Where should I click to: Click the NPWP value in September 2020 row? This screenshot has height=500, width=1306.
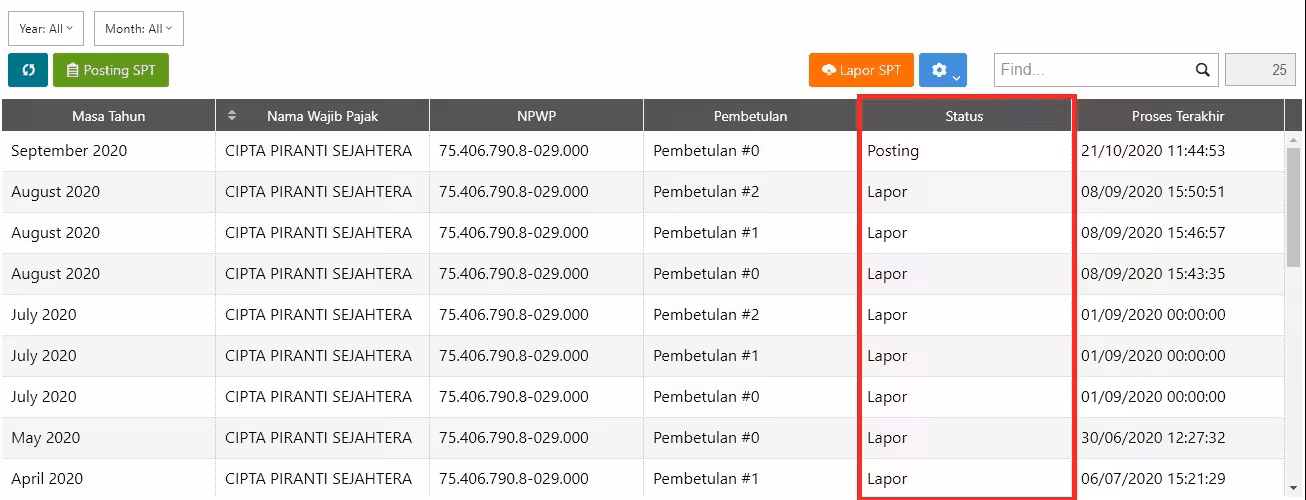point(514,151)
